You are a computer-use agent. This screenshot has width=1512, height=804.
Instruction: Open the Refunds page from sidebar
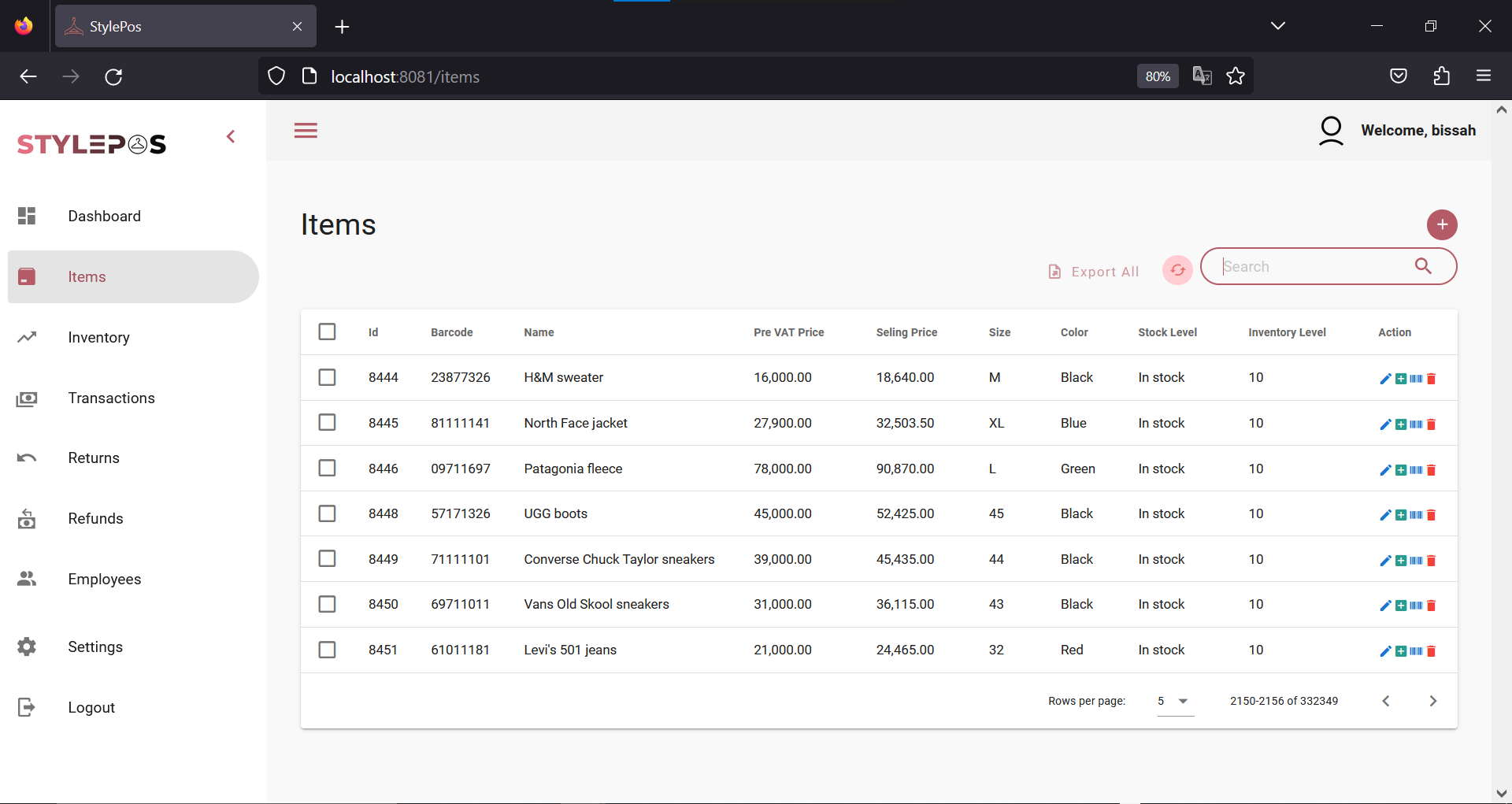tap(95, 518)
